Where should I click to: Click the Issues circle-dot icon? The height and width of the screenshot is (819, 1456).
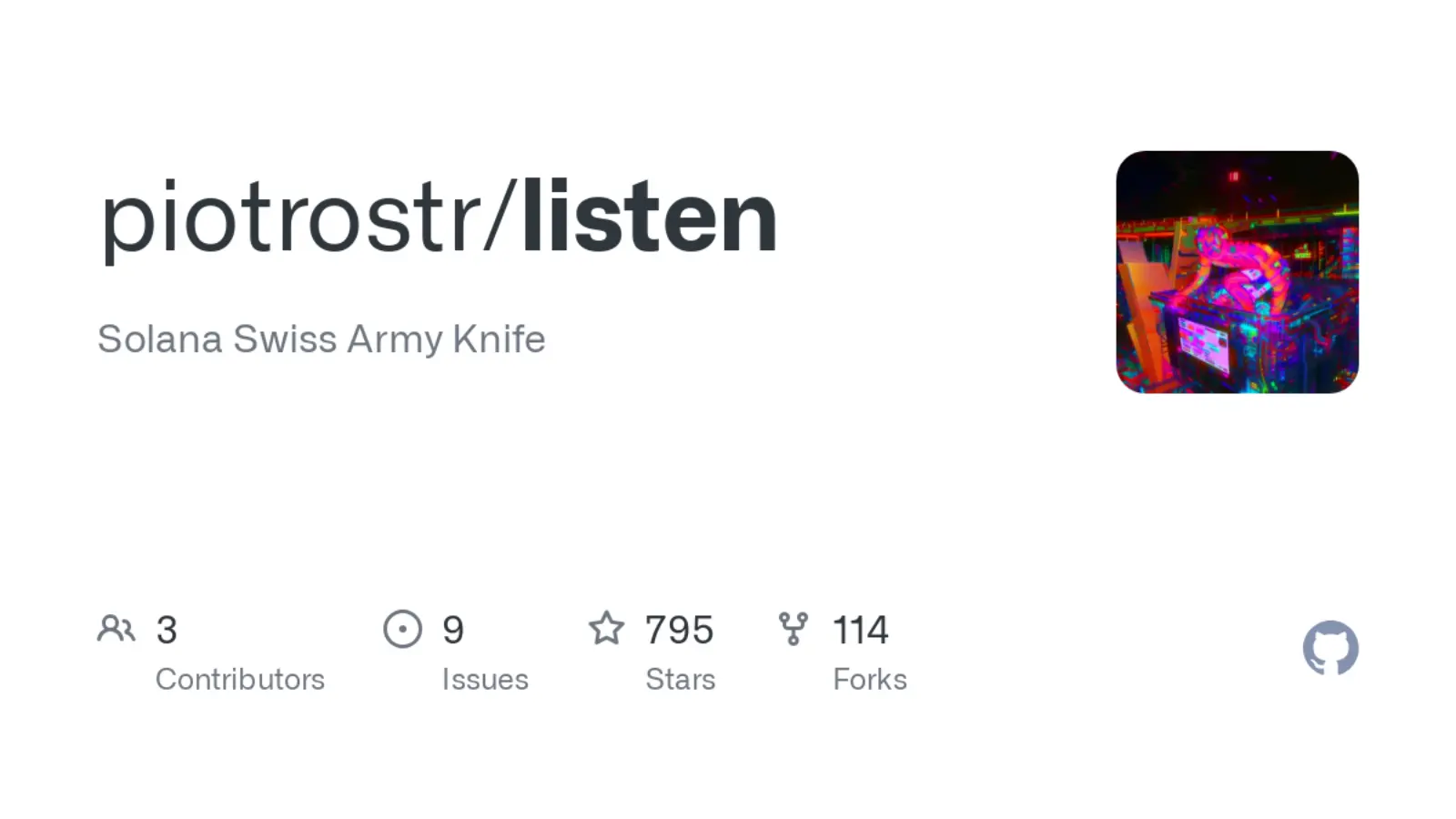click(x=402, y=629)
